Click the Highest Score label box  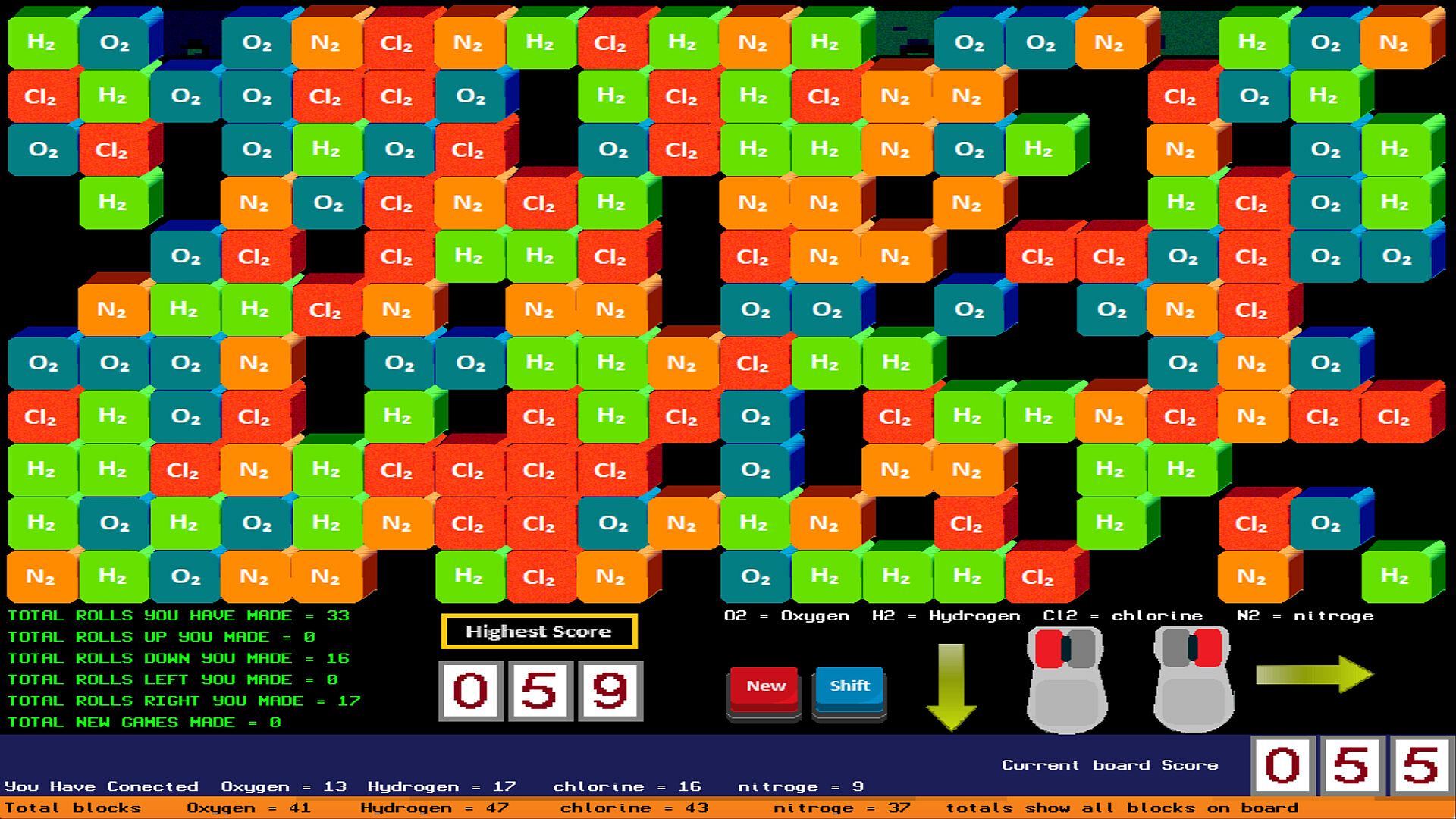[x=538, y=632]
